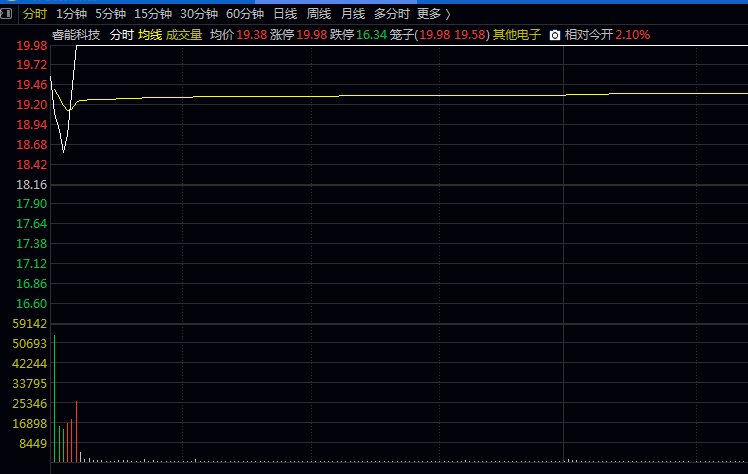Image resolution: width=748 pixels, height=474 pixels.
Task: Switch to the 60分钟 chart
Action: click(x=245, y=14)
